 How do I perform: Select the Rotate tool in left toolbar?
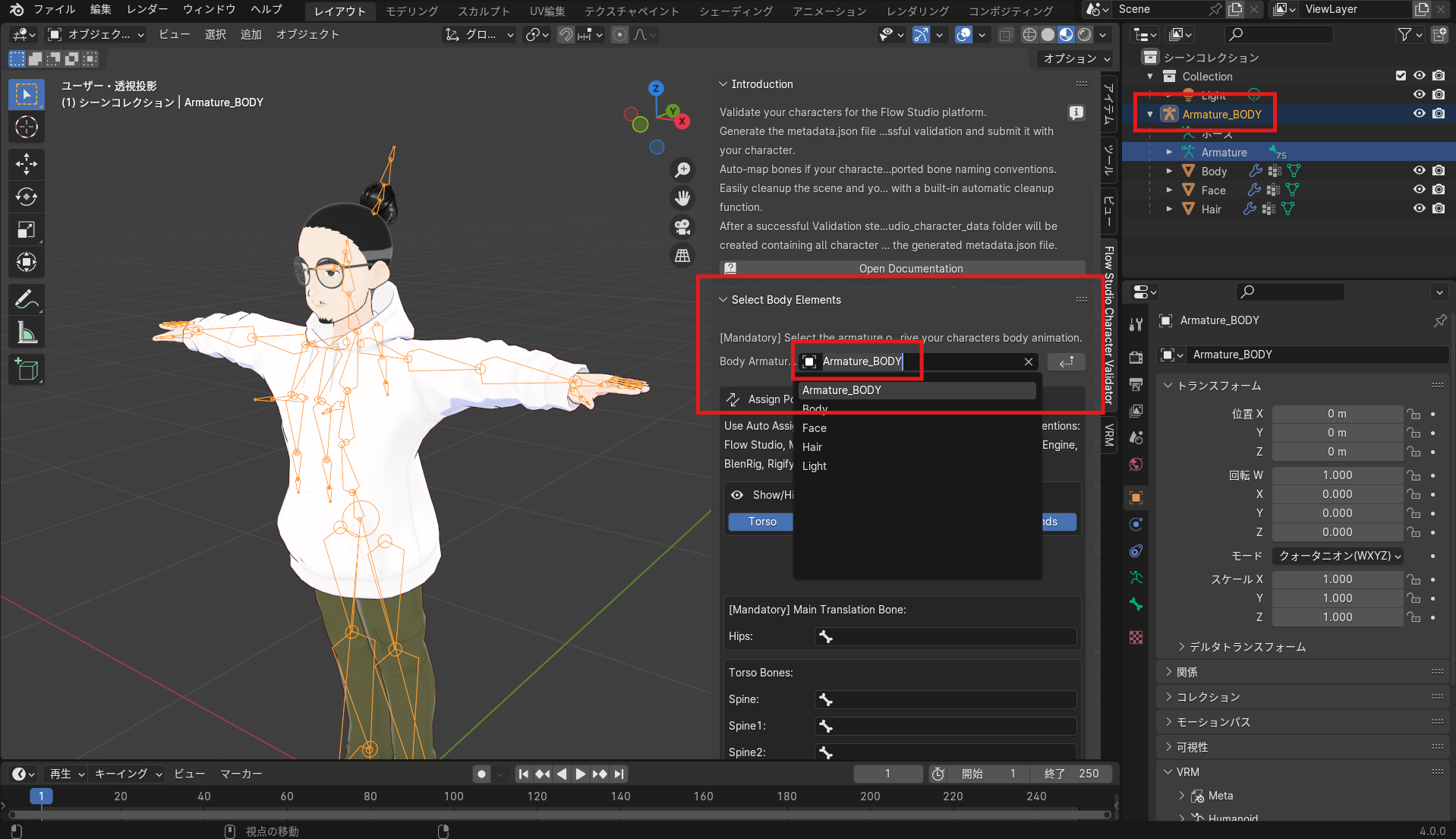(27, 197)
